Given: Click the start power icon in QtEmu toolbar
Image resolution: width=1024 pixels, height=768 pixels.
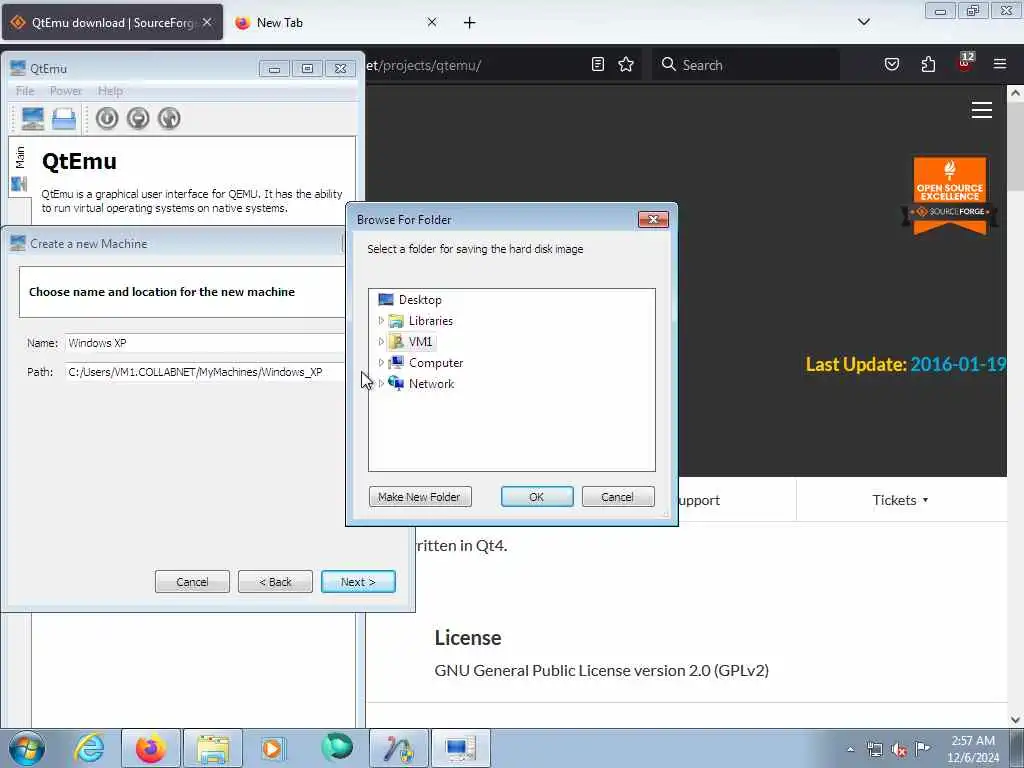Looking at the screenshot, I should click(x=107, y=118).
